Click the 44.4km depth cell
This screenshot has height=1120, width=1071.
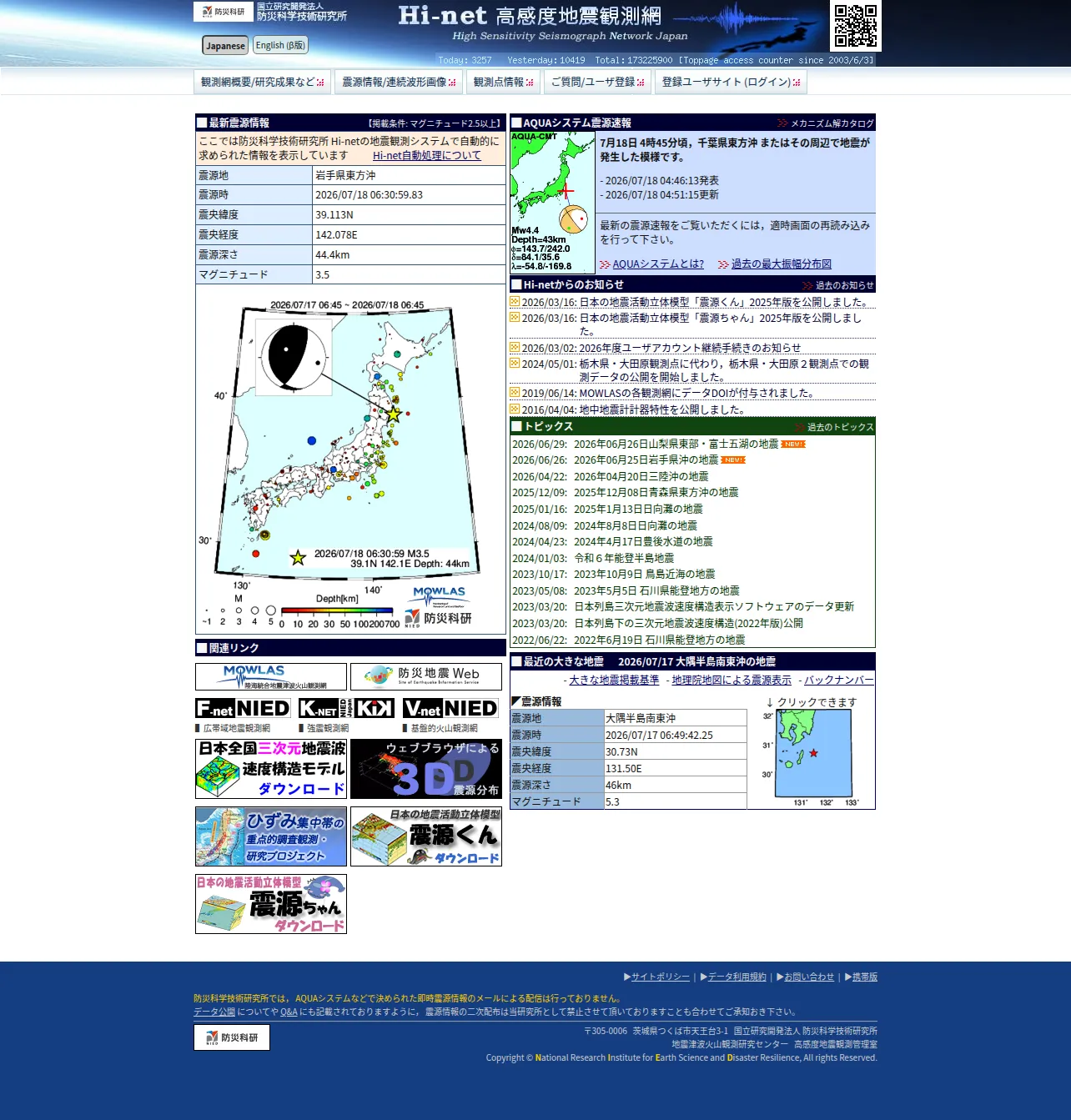click(x=409, y=255)
